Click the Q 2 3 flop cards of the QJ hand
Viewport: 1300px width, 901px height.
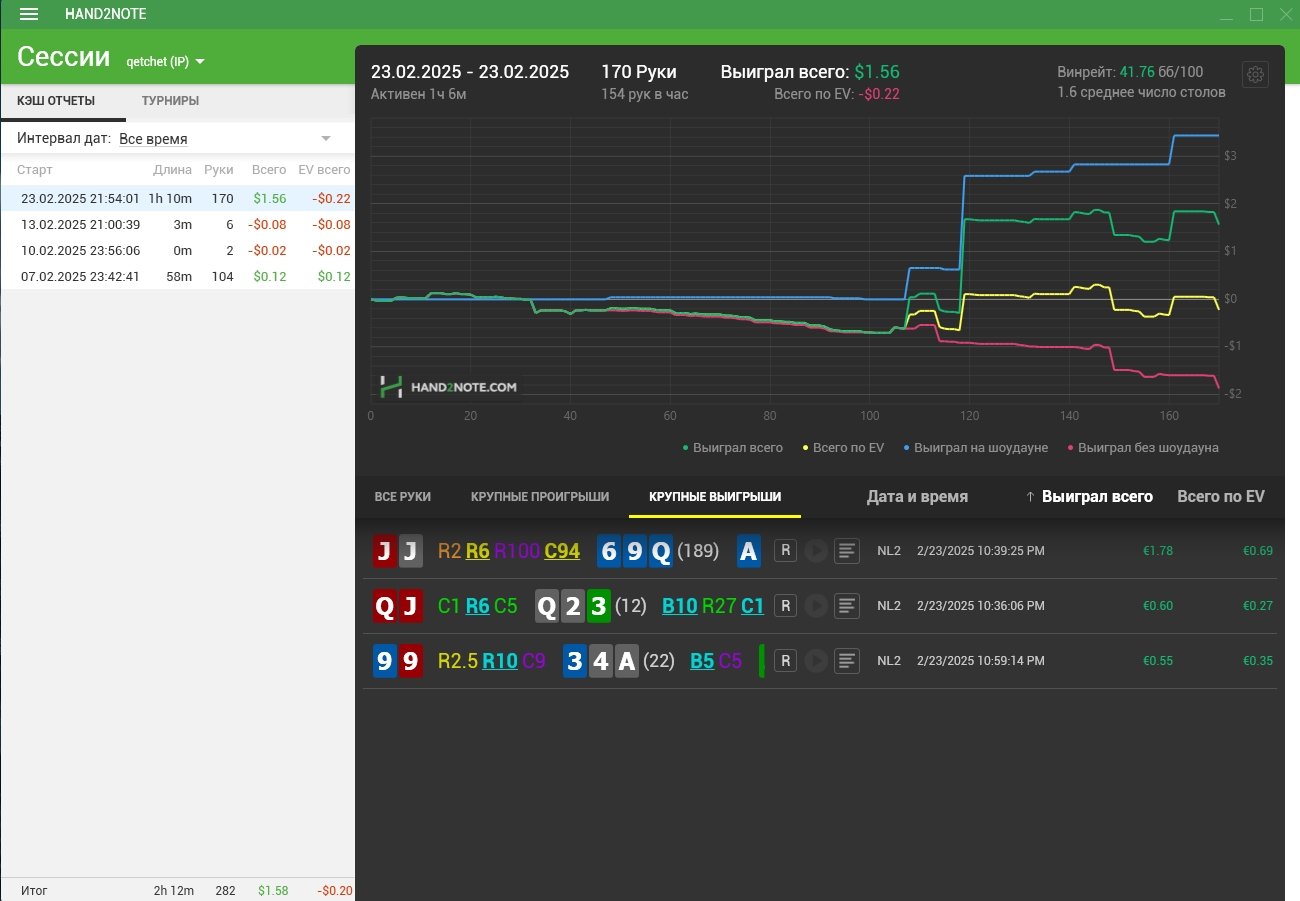[572, 606]
